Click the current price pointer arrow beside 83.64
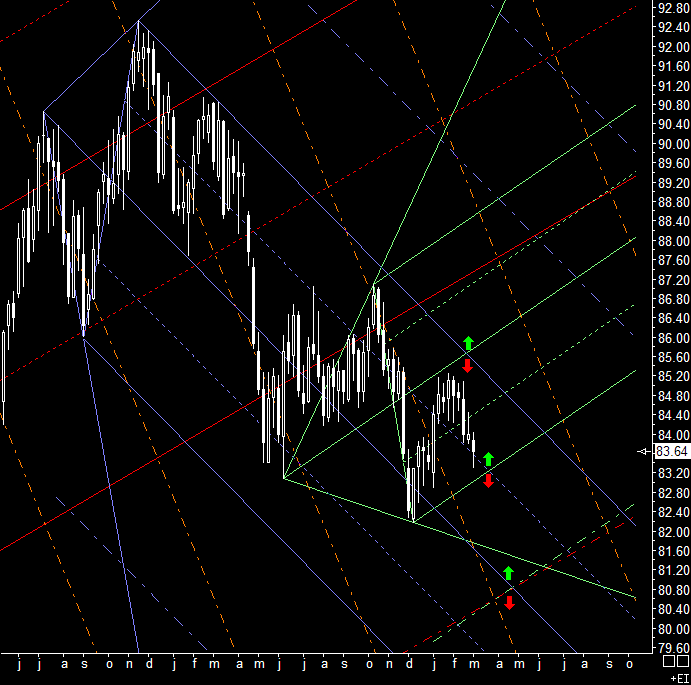This screenshot has width=691, height=685. pos(644,451)
